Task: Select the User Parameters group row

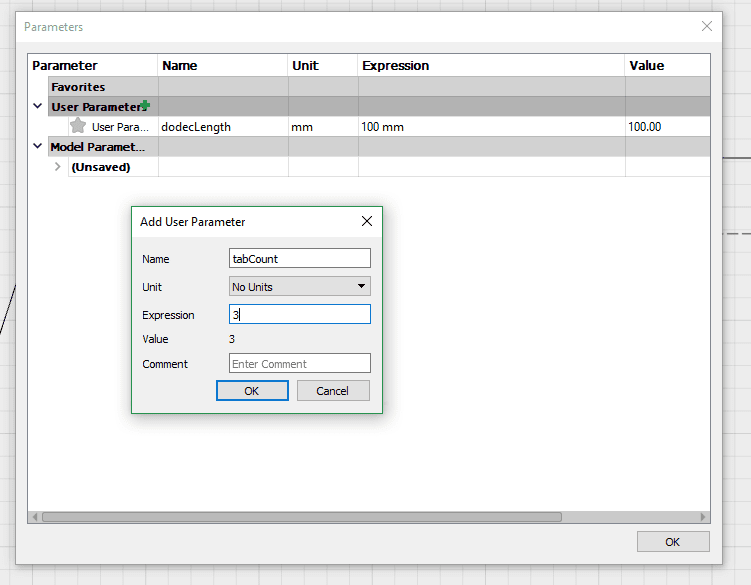Action: pyautogui.click(x=379, y=106)
